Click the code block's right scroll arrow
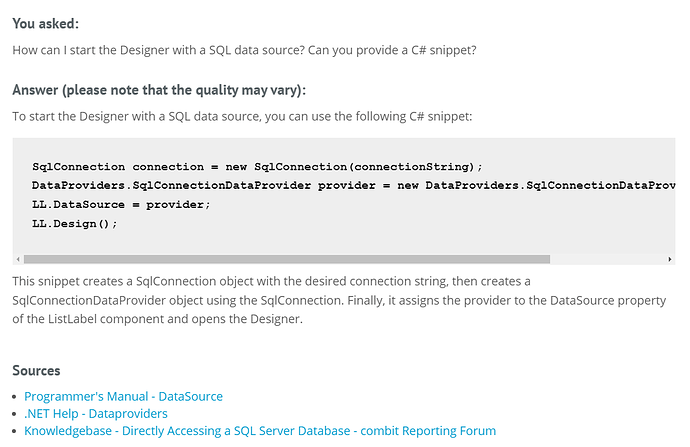 coord(669,259)
